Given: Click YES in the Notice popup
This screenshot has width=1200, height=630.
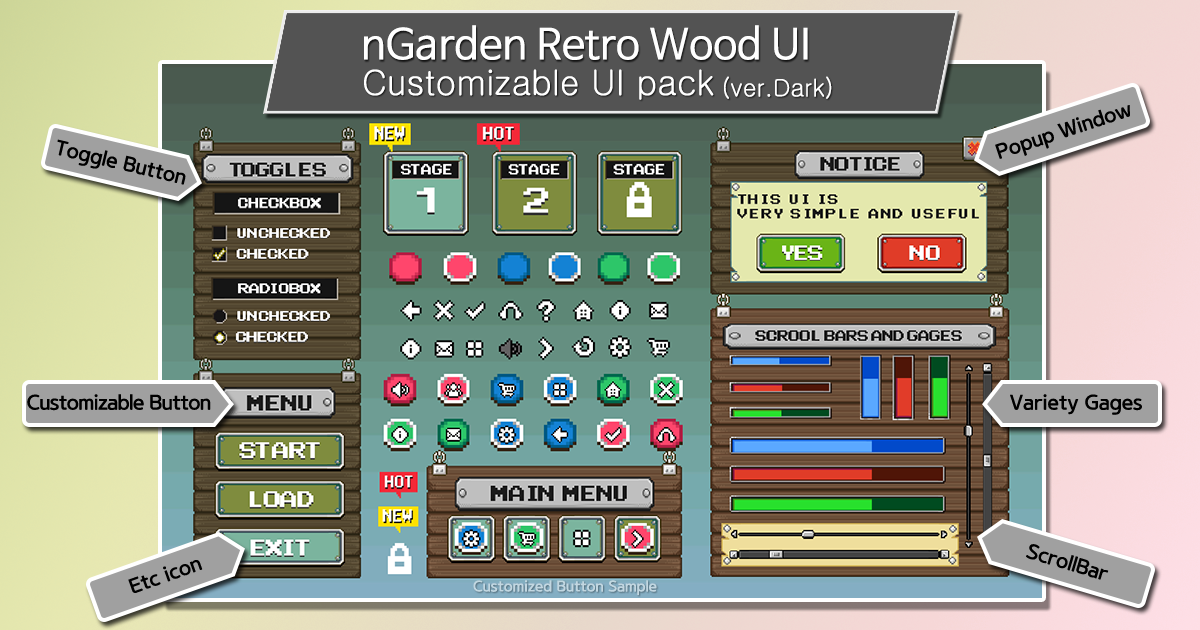Looking at the screenshot, I should (x=801, y=253).
